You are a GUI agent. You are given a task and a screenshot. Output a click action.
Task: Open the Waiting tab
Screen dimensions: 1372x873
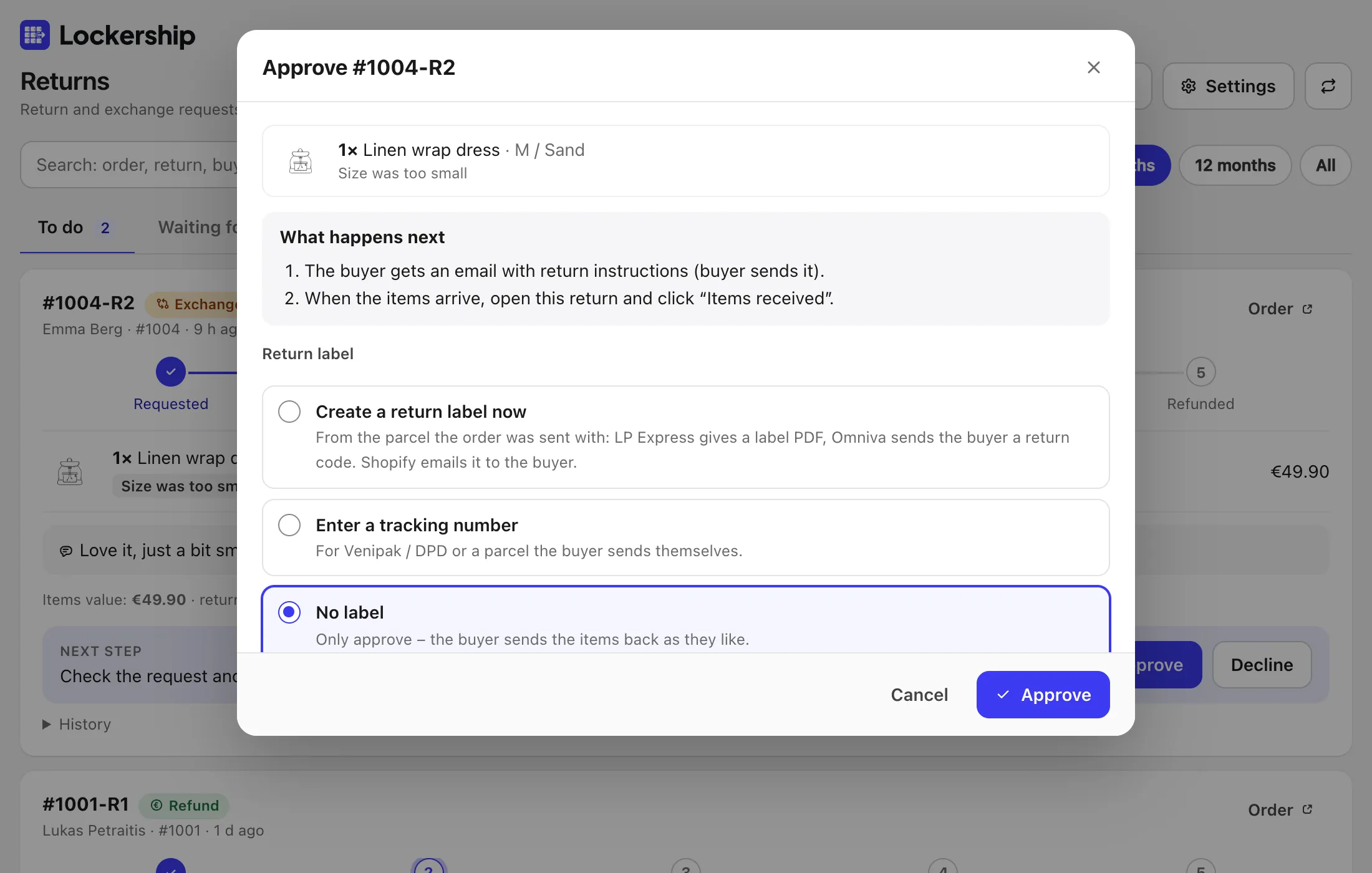[x=198, y=228]
